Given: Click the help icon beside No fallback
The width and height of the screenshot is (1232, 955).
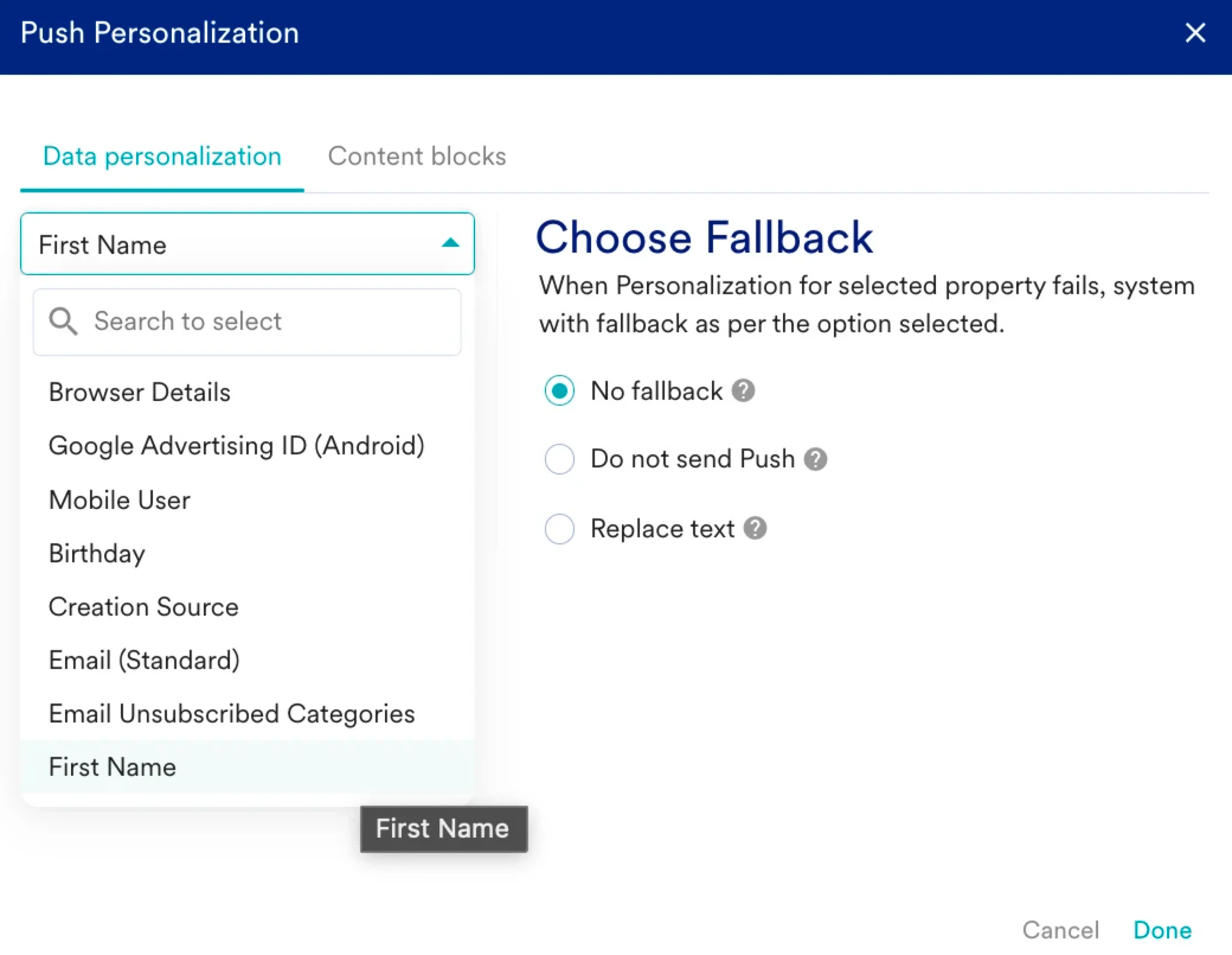Looking at the screenshot, I should coord(743,391).
